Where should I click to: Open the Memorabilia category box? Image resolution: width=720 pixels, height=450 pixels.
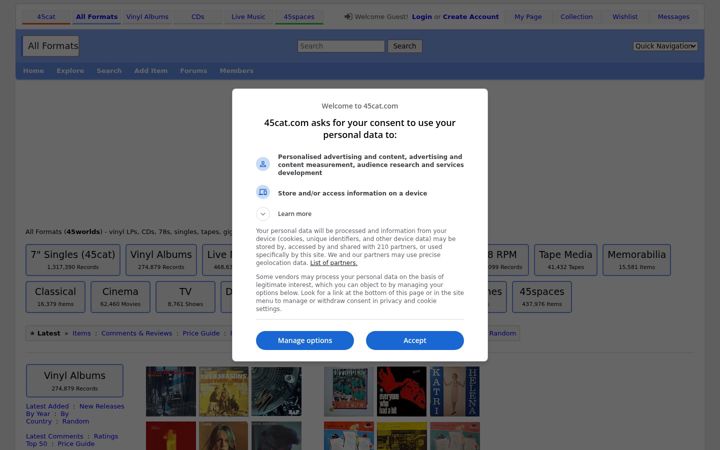[636, 260]
